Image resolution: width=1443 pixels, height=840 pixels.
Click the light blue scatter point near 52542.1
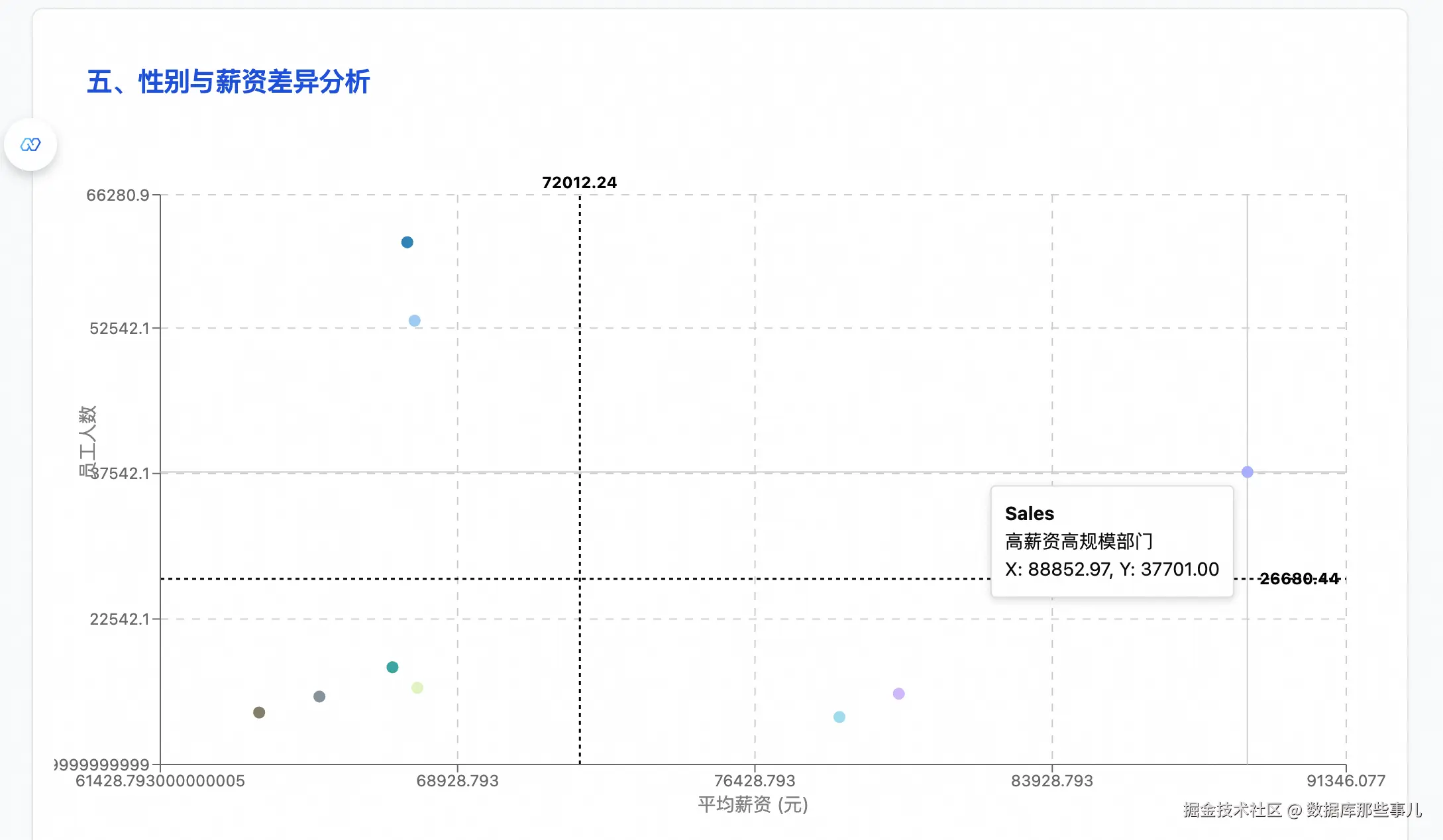click(414, 321)
